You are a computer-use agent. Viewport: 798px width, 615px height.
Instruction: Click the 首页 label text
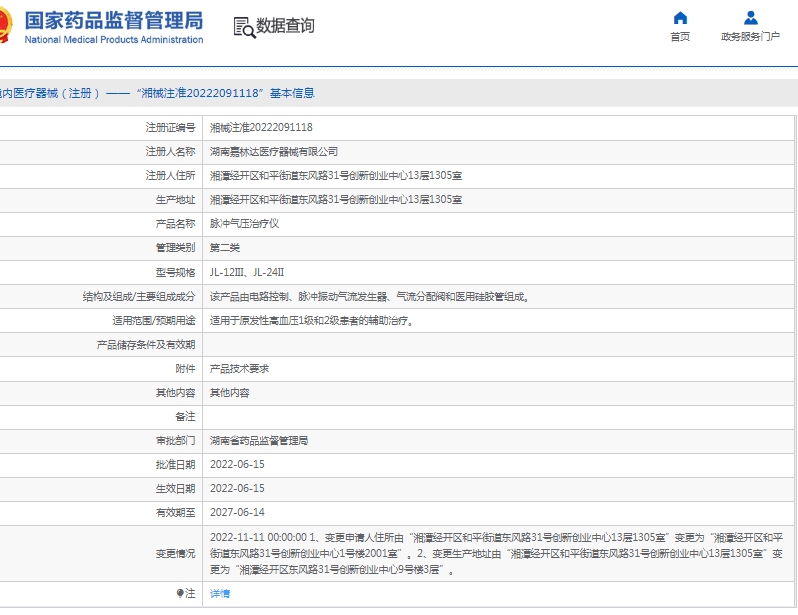point(680,37)
